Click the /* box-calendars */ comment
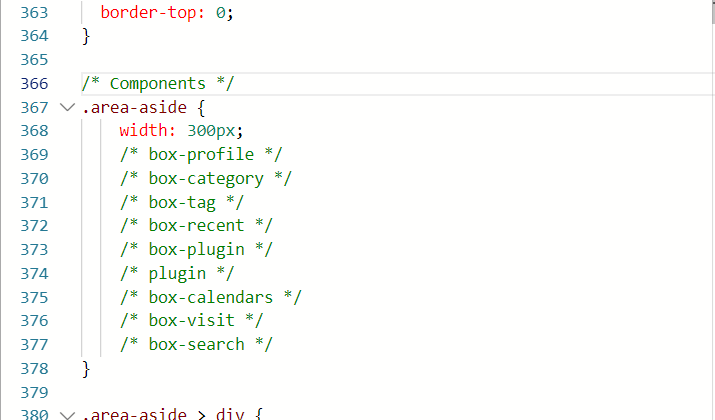 (x=211, y=297)
